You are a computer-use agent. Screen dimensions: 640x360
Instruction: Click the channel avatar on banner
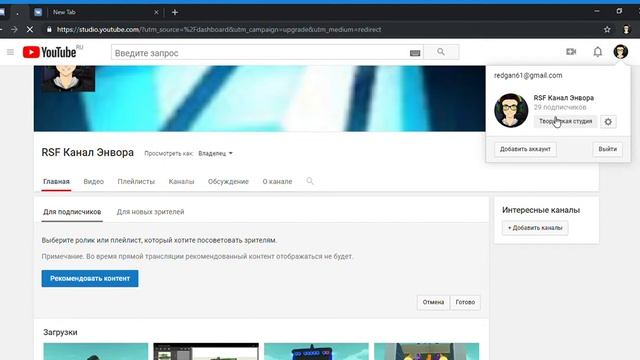[68, 78]
